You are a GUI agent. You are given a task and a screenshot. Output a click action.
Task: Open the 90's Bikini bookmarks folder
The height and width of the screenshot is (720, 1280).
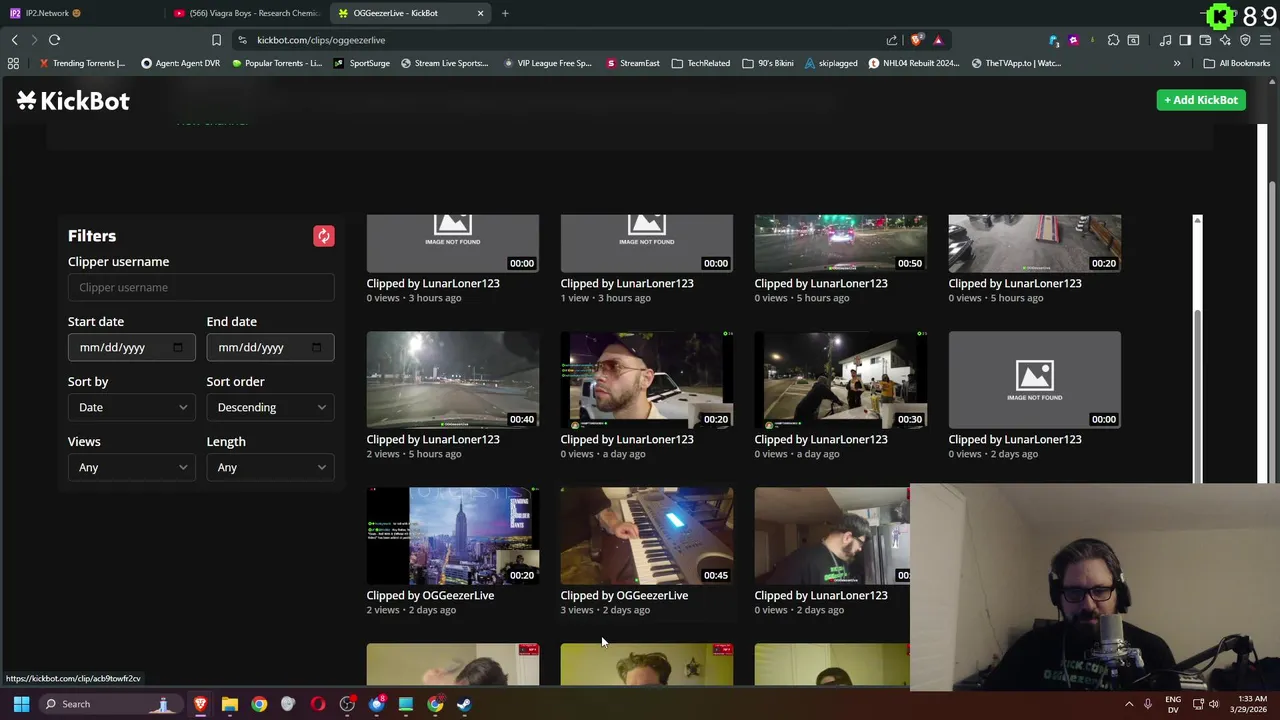click(x=768, y=63)
